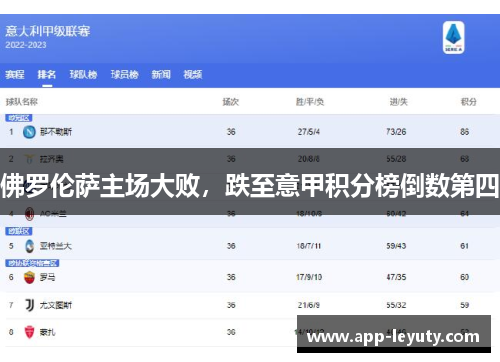Click the 意大利甲级联赛 league title
The width and height of the screenshot is (500, 362).
48,31
